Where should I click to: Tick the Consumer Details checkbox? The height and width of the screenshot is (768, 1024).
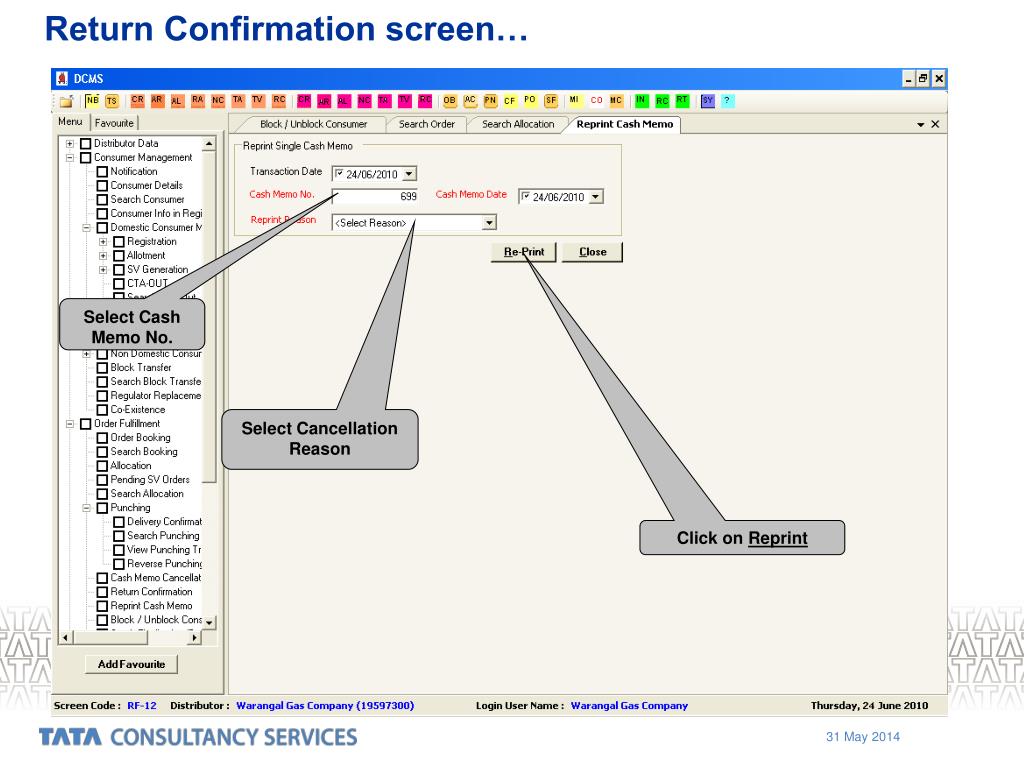(102, 185)
